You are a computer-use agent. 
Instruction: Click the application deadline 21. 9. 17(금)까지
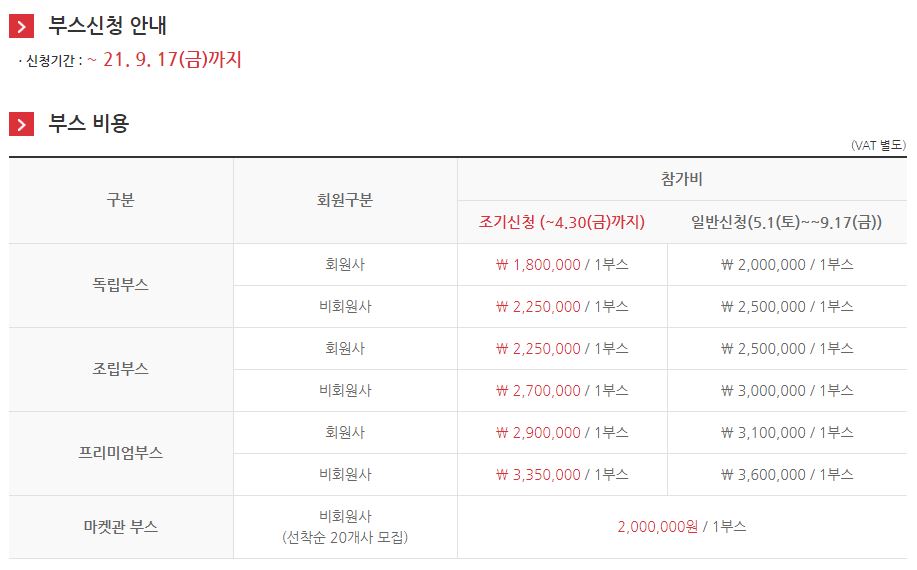[172, 59]
